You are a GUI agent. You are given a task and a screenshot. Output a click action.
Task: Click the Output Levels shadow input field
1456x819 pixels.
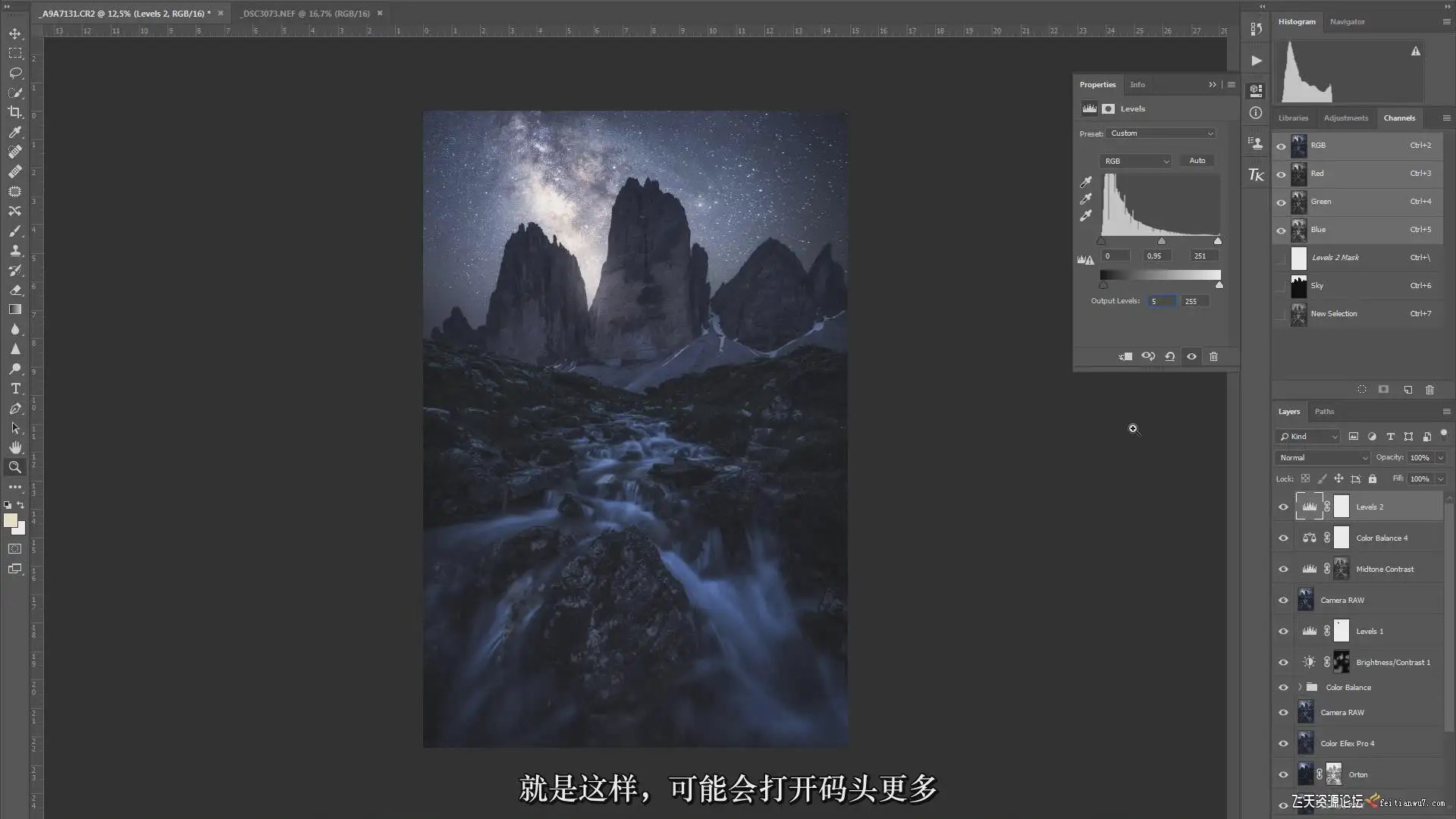coord(1161,301)
